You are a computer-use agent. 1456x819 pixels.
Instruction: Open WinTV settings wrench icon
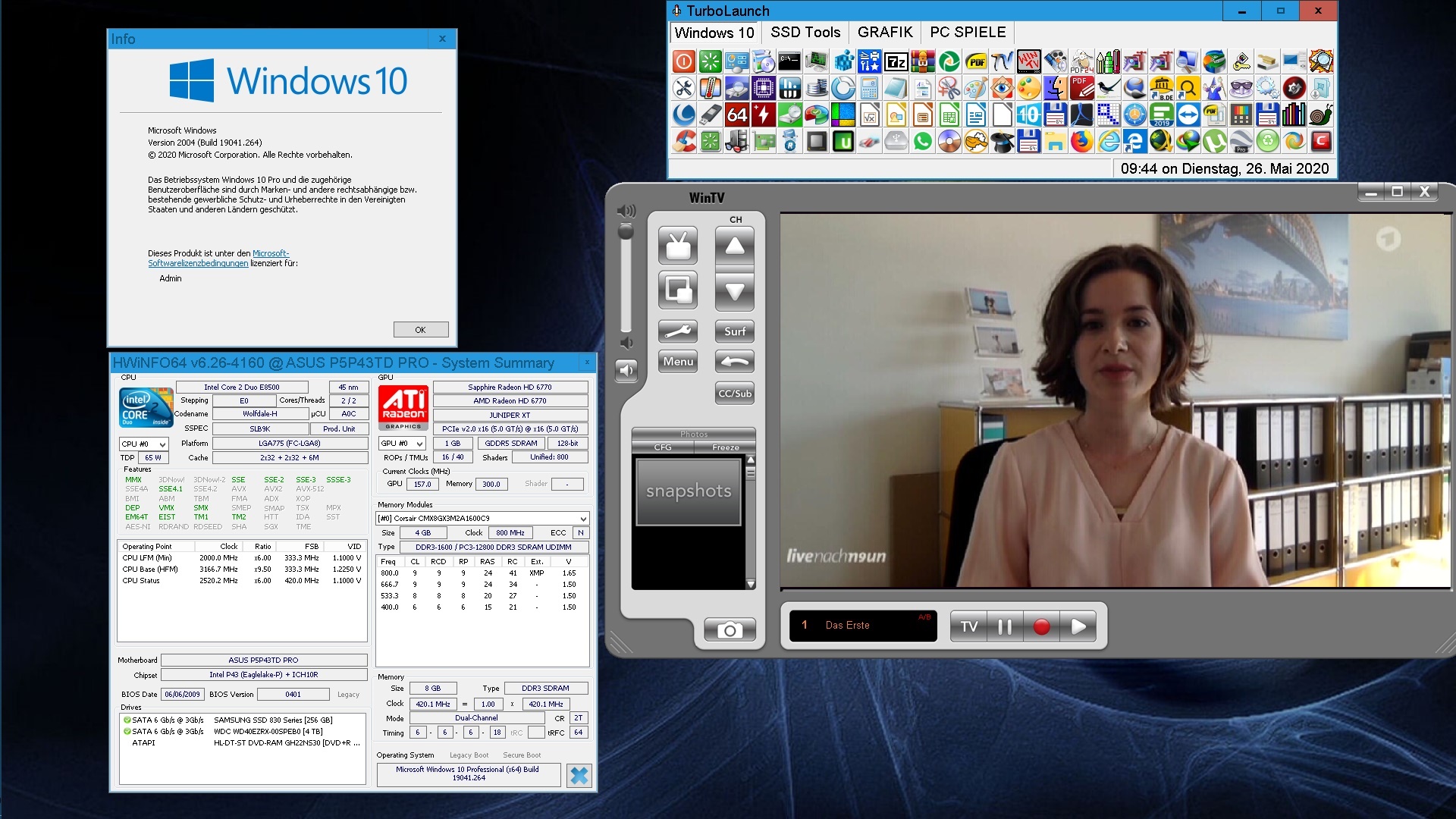point(677,331)
